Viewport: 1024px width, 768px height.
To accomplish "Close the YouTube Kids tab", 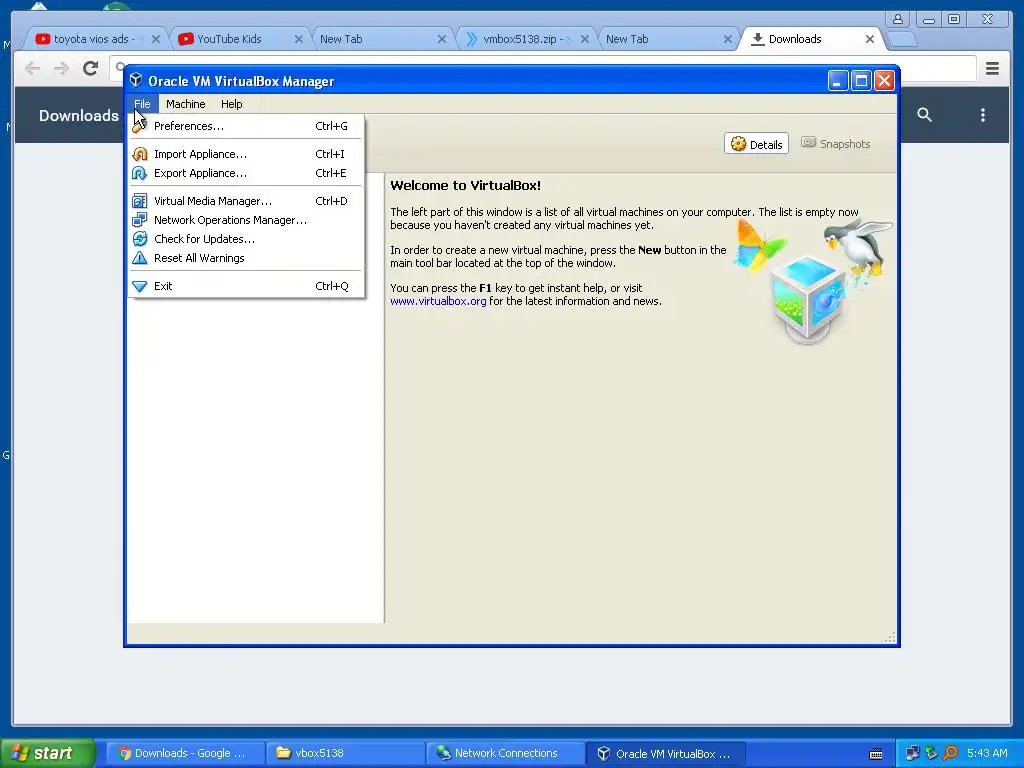I will click(x=298, y=39).
